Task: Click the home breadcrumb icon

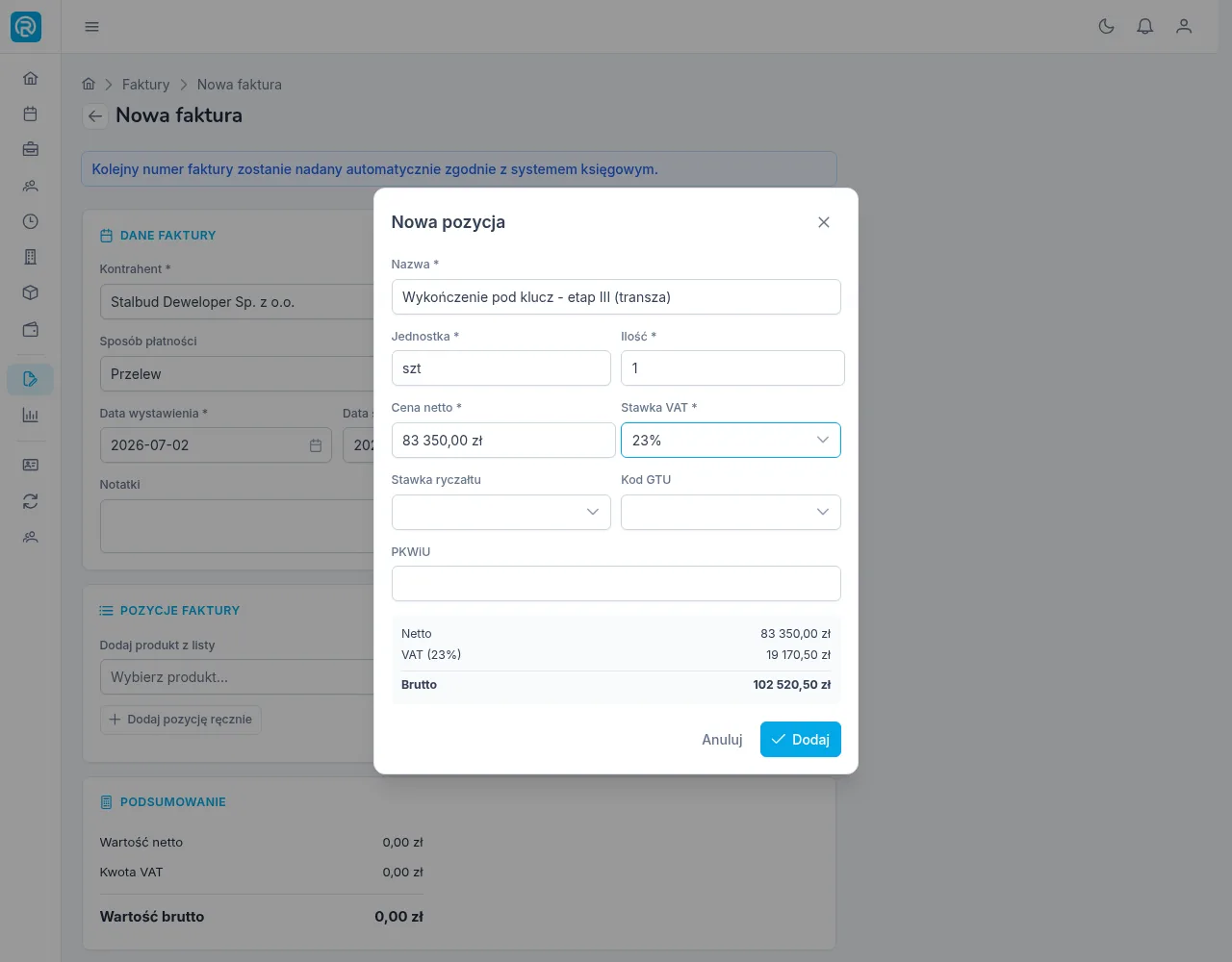Action: (x=89, y=84)
